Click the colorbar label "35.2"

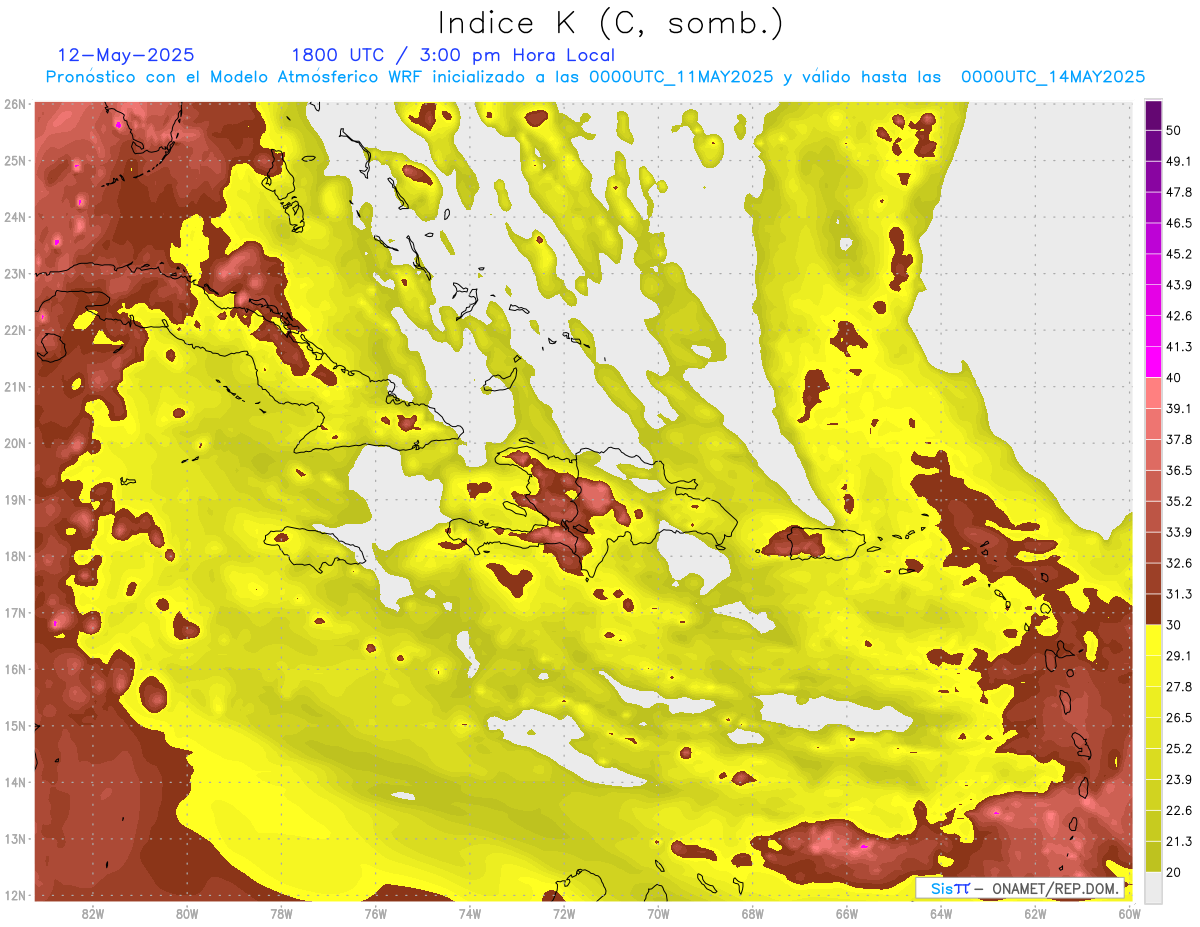pos(1179,501)
